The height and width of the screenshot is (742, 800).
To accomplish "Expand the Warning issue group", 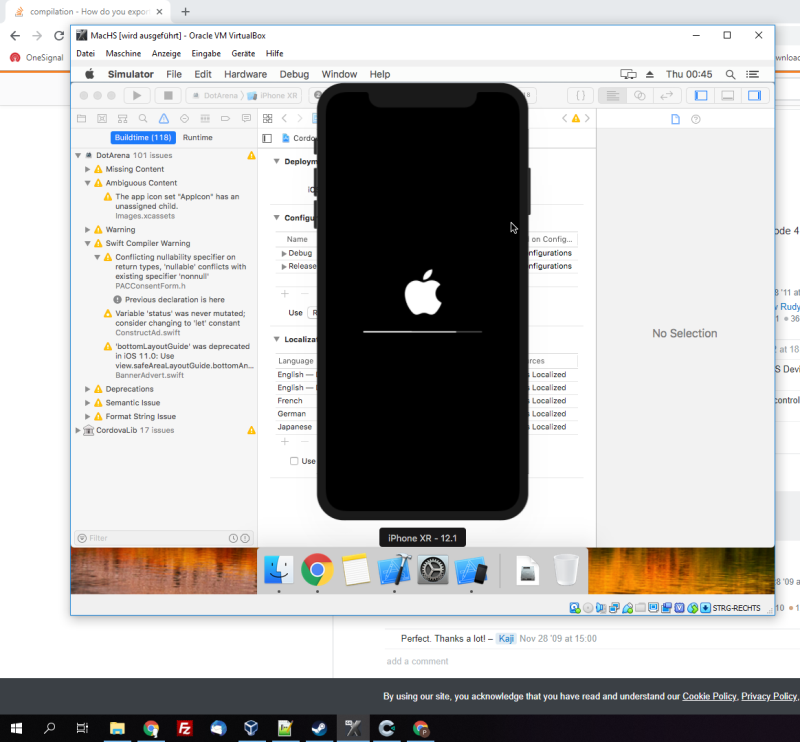I will (87, 230).
